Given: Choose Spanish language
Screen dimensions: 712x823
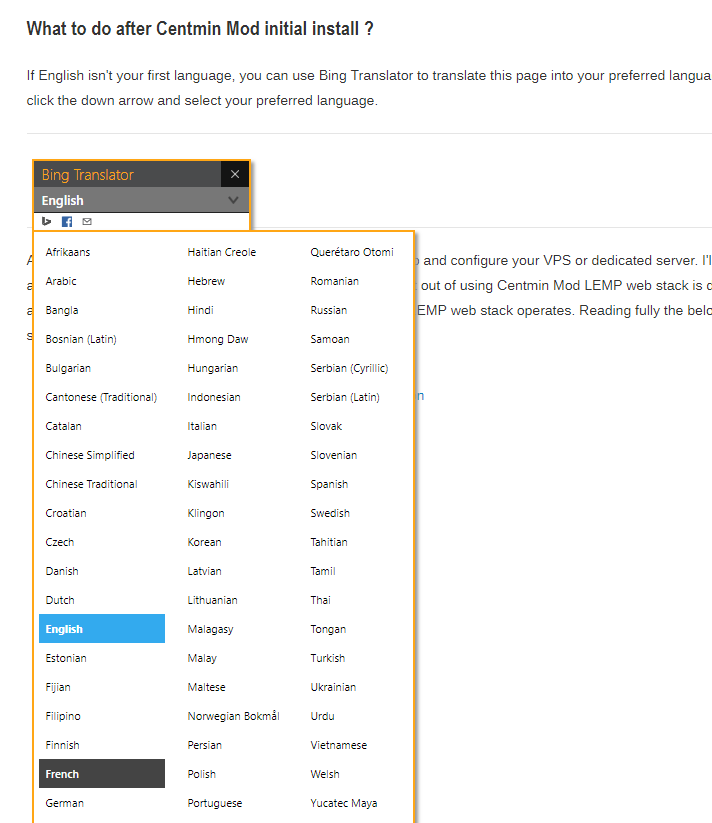Looking at the screenshot, I should (x=329, y=484).
